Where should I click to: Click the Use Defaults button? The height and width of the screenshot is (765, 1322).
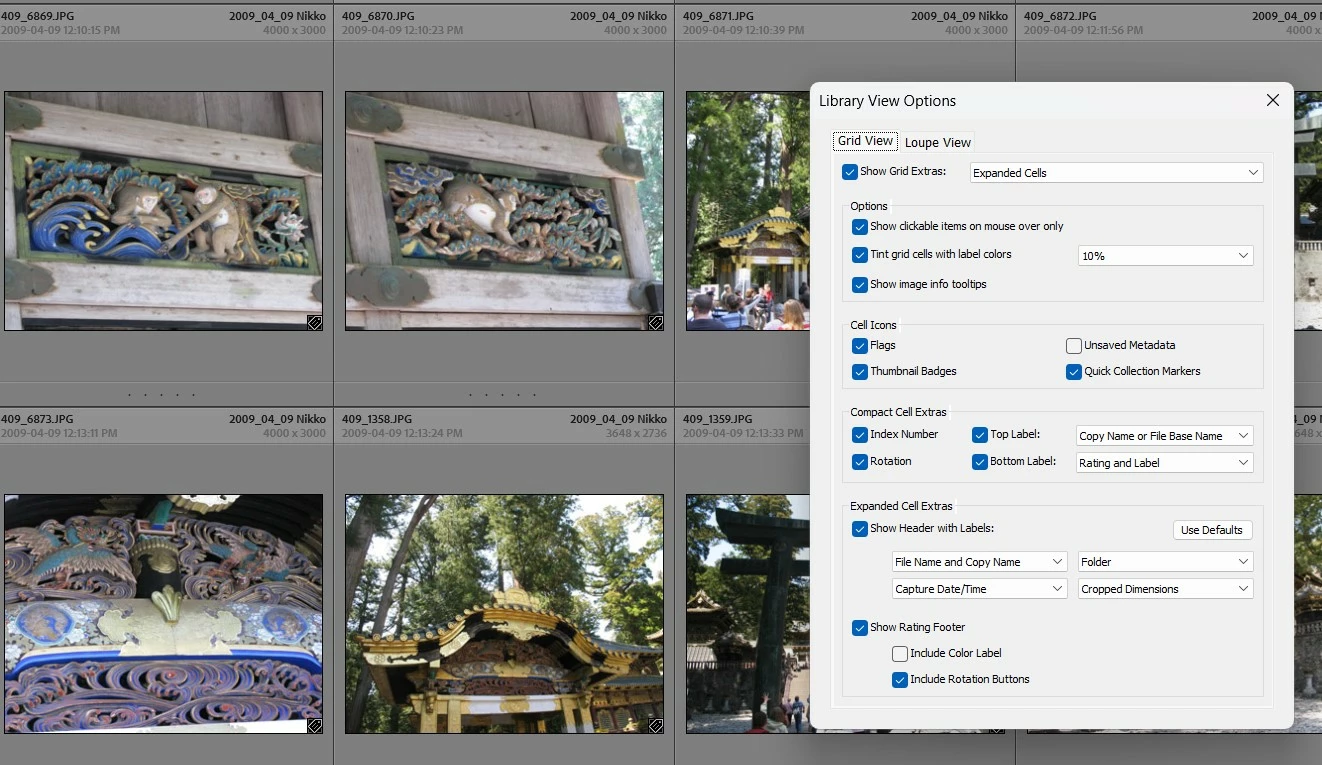click(1212, 530)
